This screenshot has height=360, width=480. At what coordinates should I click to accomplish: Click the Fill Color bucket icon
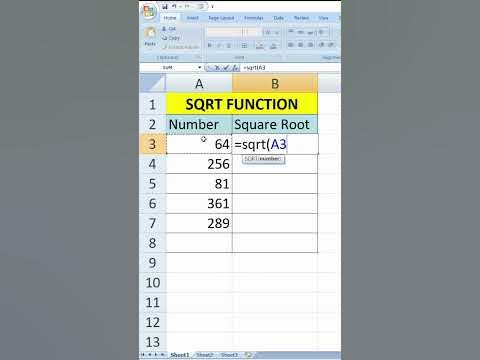tap(260, 46)
